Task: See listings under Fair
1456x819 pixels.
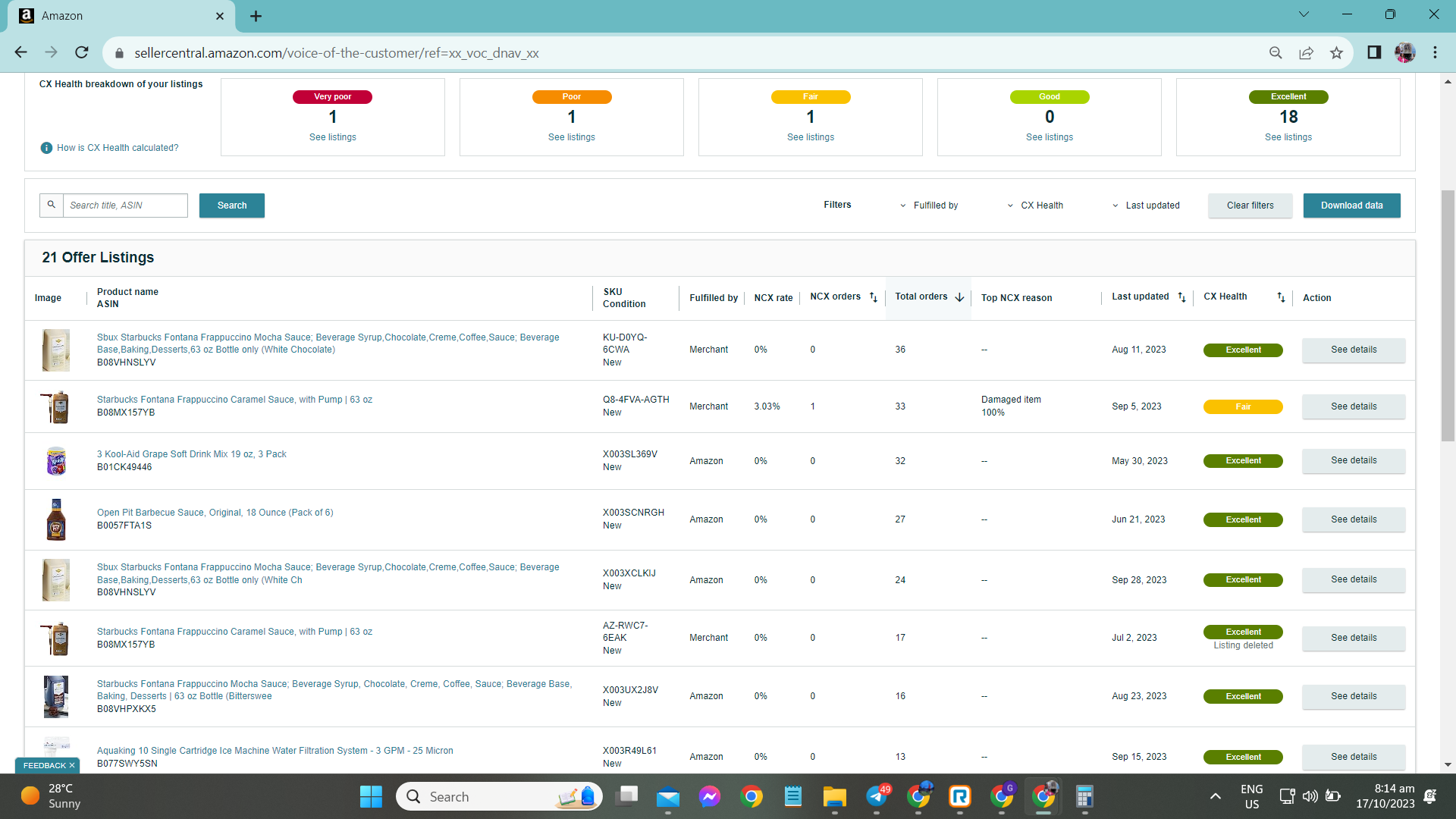Action: [x=810, y=137]
